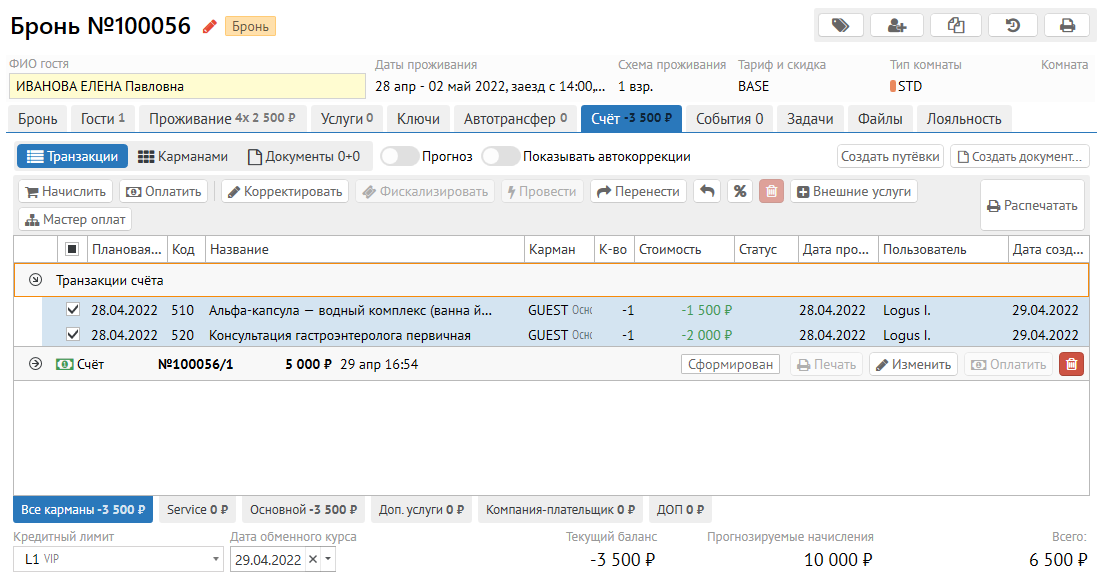Collapse the Транзакции счёта group
This screenshot has width=1104, height=584.
pos(36,281)
